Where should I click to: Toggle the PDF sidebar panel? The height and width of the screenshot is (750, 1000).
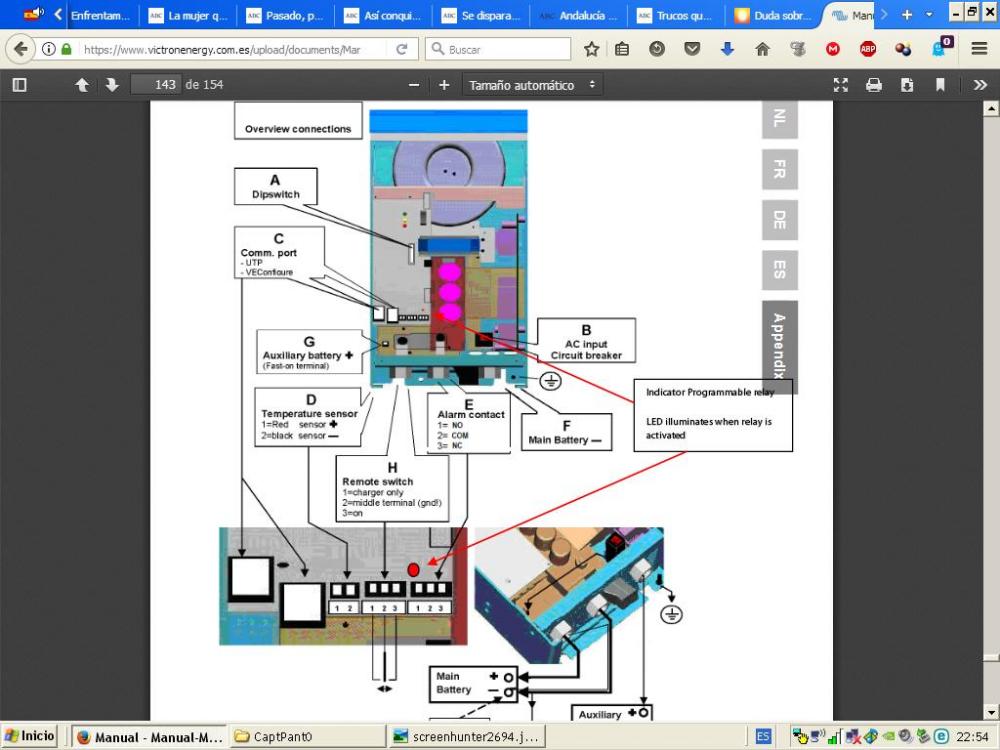(x=20, y=85)
